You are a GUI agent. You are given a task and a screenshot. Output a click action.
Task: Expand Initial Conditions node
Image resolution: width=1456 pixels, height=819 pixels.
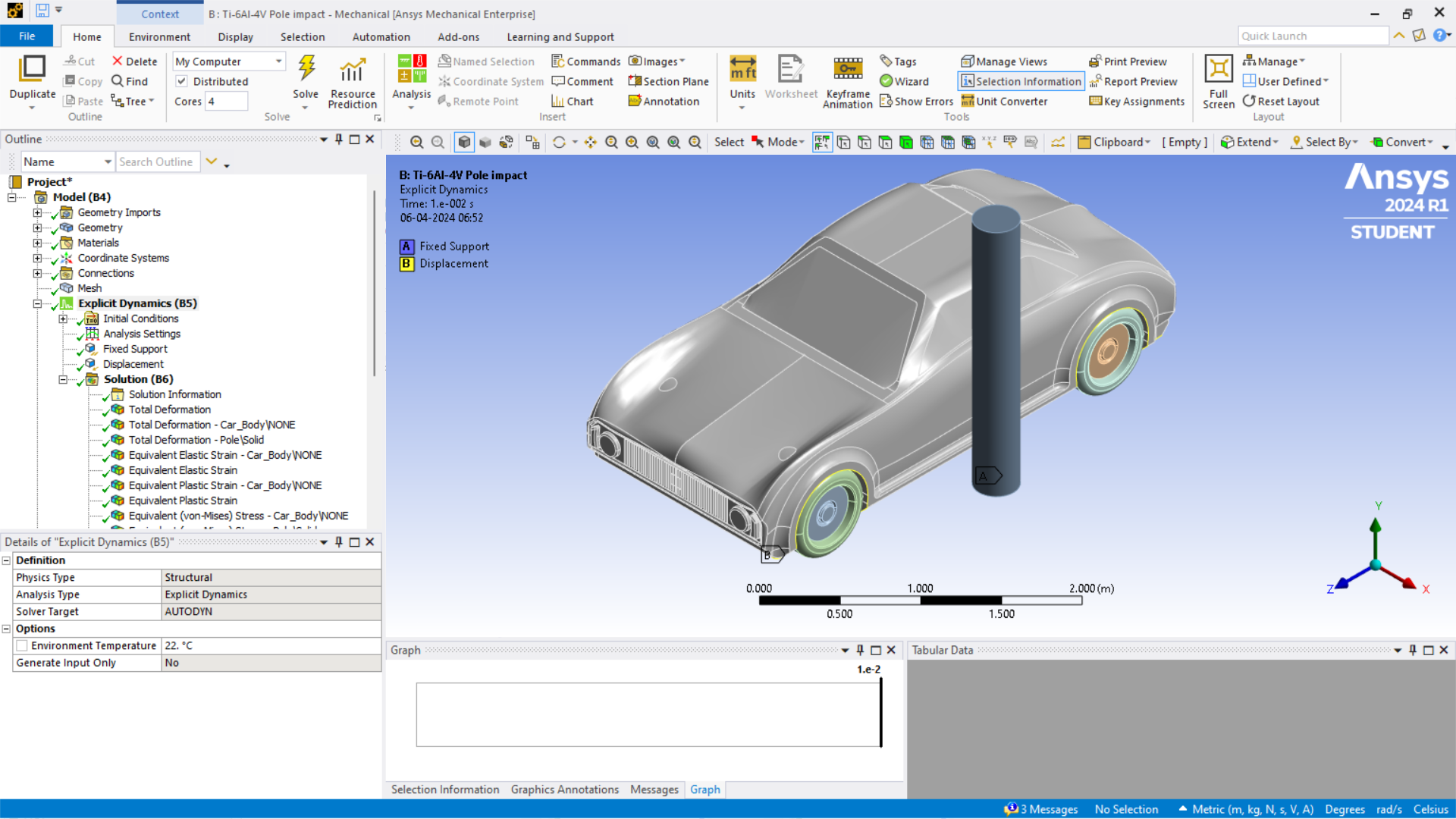point(63,318)
